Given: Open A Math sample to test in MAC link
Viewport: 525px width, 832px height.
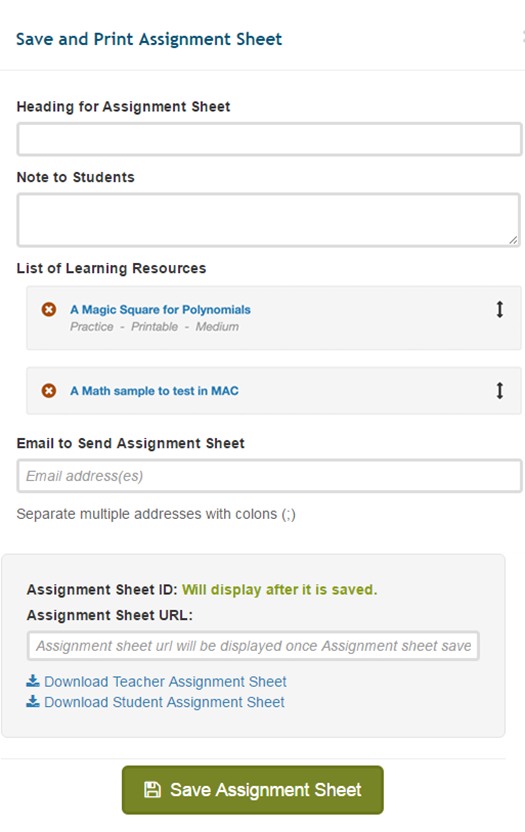Looking at the screenshot, I should click(154, 391).
